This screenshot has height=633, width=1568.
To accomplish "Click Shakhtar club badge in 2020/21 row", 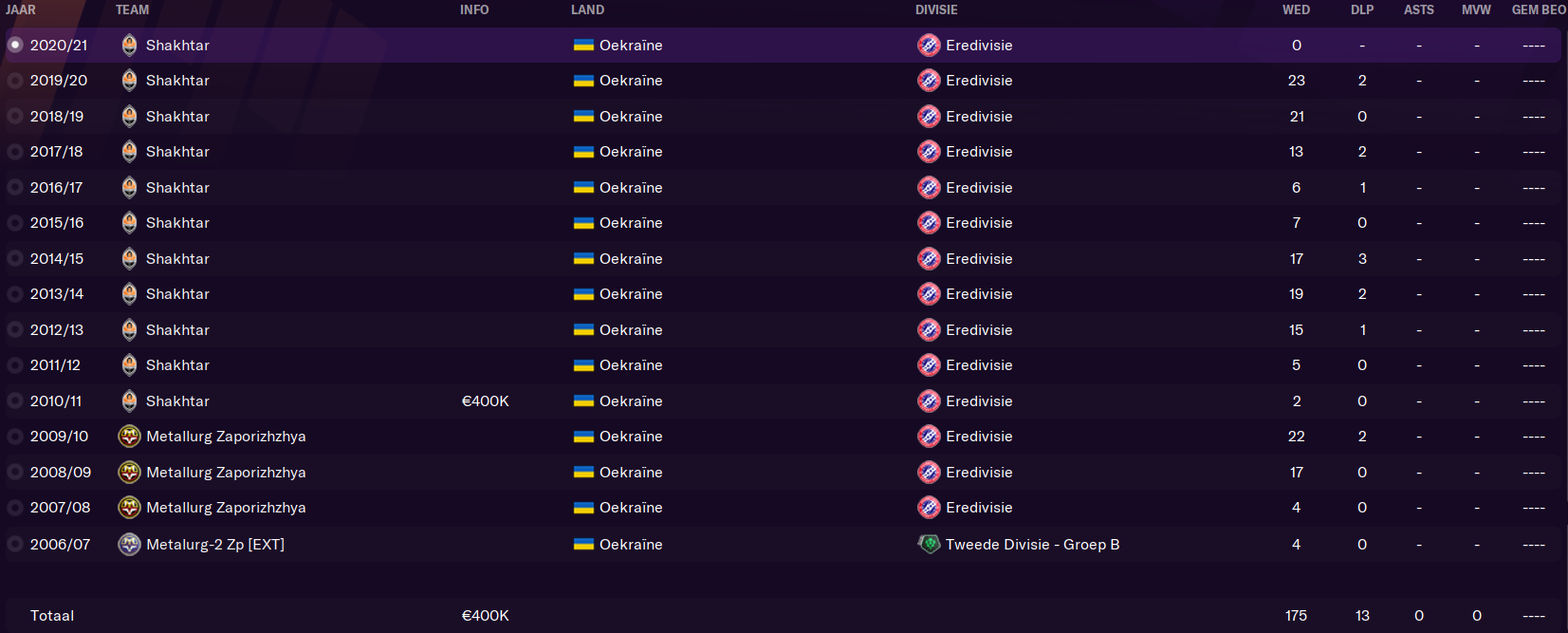I will pos(129,45).
